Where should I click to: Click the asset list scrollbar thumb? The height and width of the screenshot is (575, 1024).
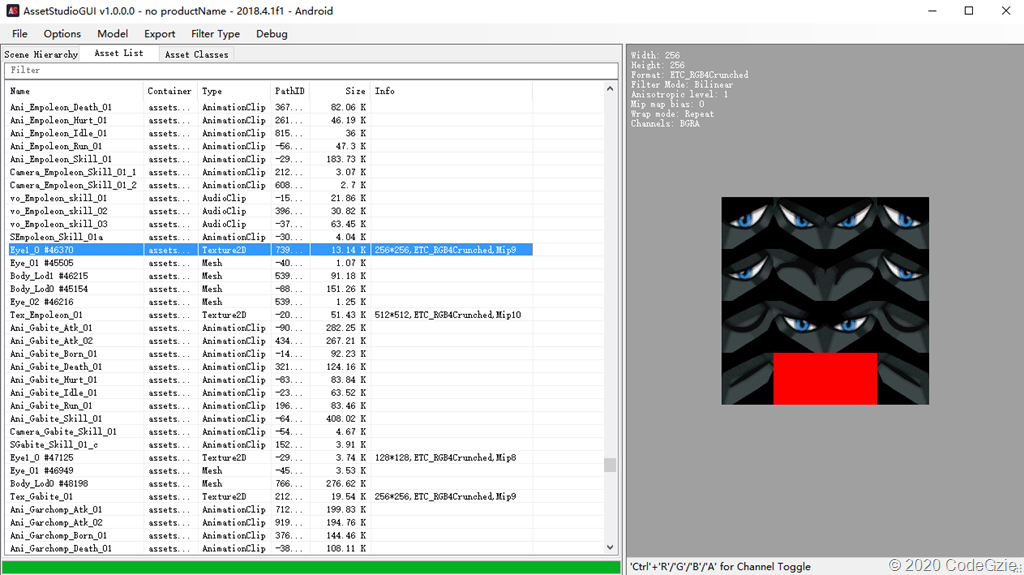610,465
